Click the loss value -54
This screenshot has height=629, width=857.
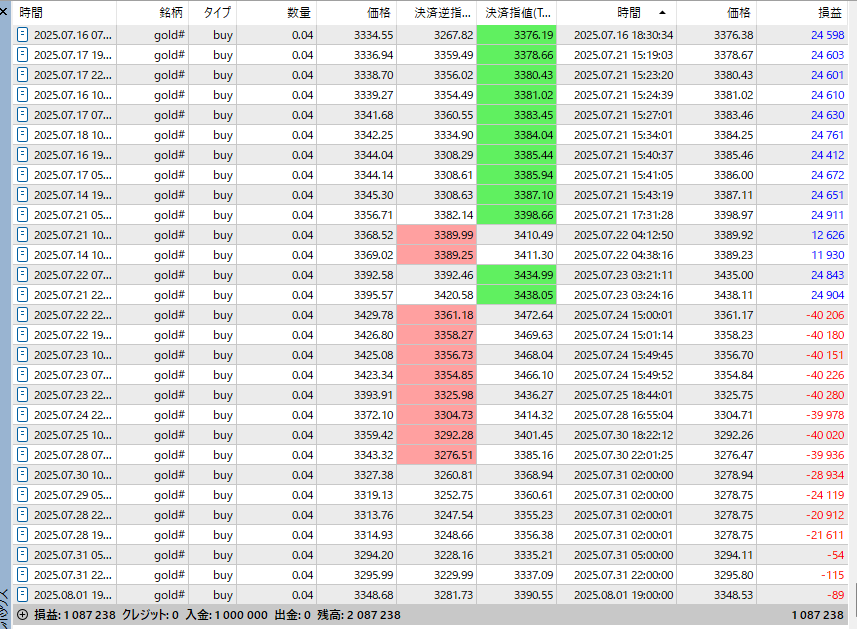(835, 555)
